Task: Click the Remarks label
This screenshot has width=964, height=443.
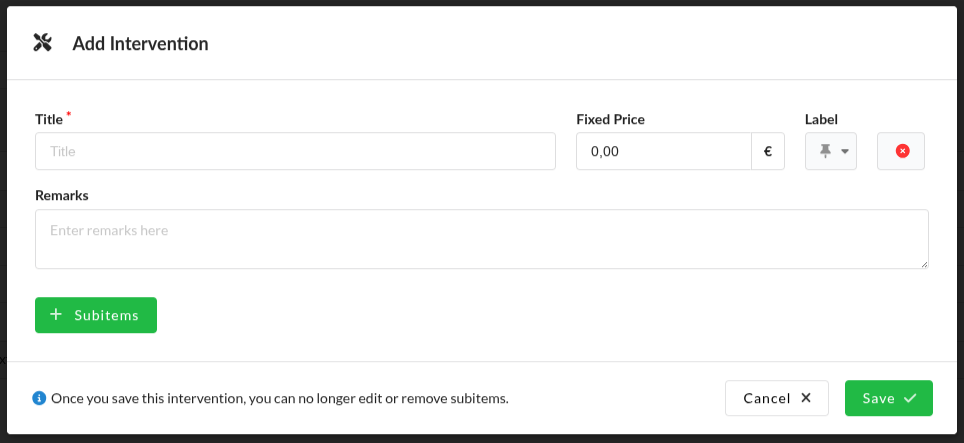Action: point(61,195)
